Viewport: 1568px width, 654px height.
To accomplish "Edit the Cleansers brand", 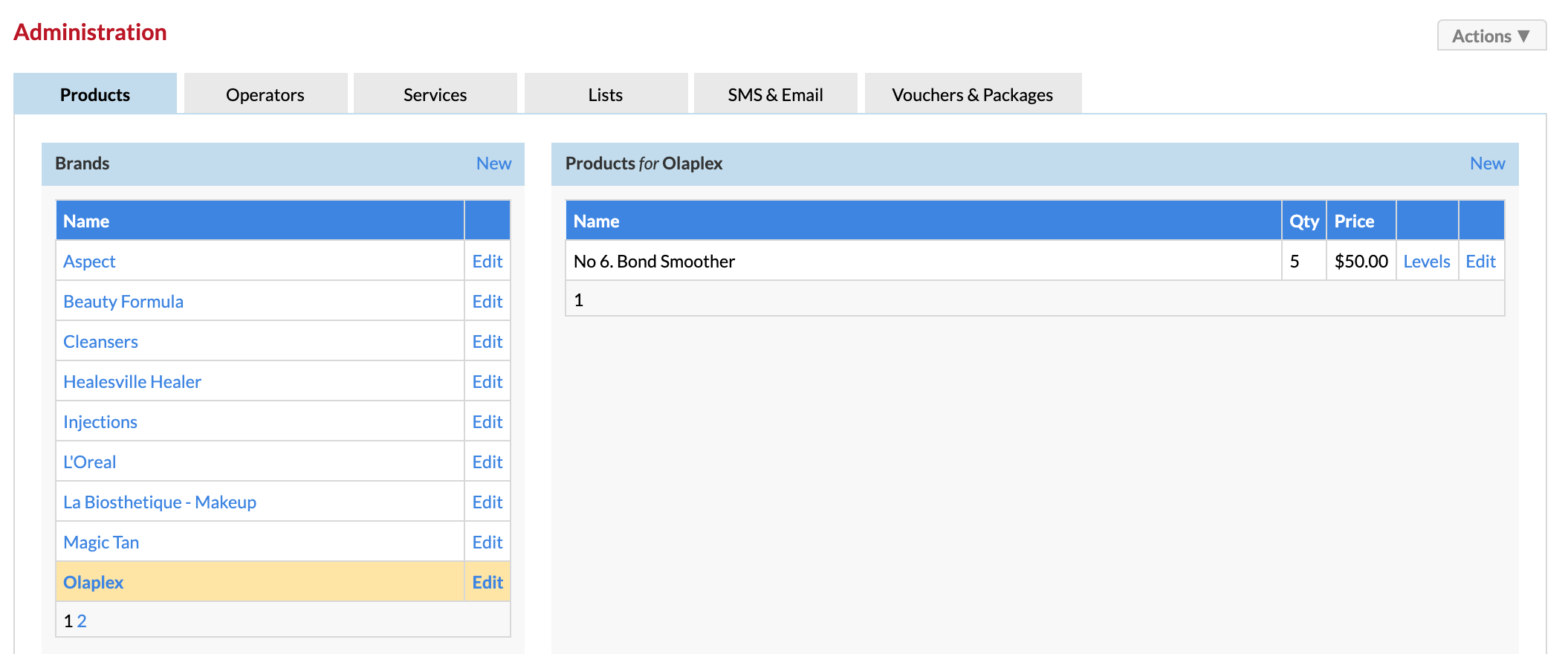I will coord(487,342).
